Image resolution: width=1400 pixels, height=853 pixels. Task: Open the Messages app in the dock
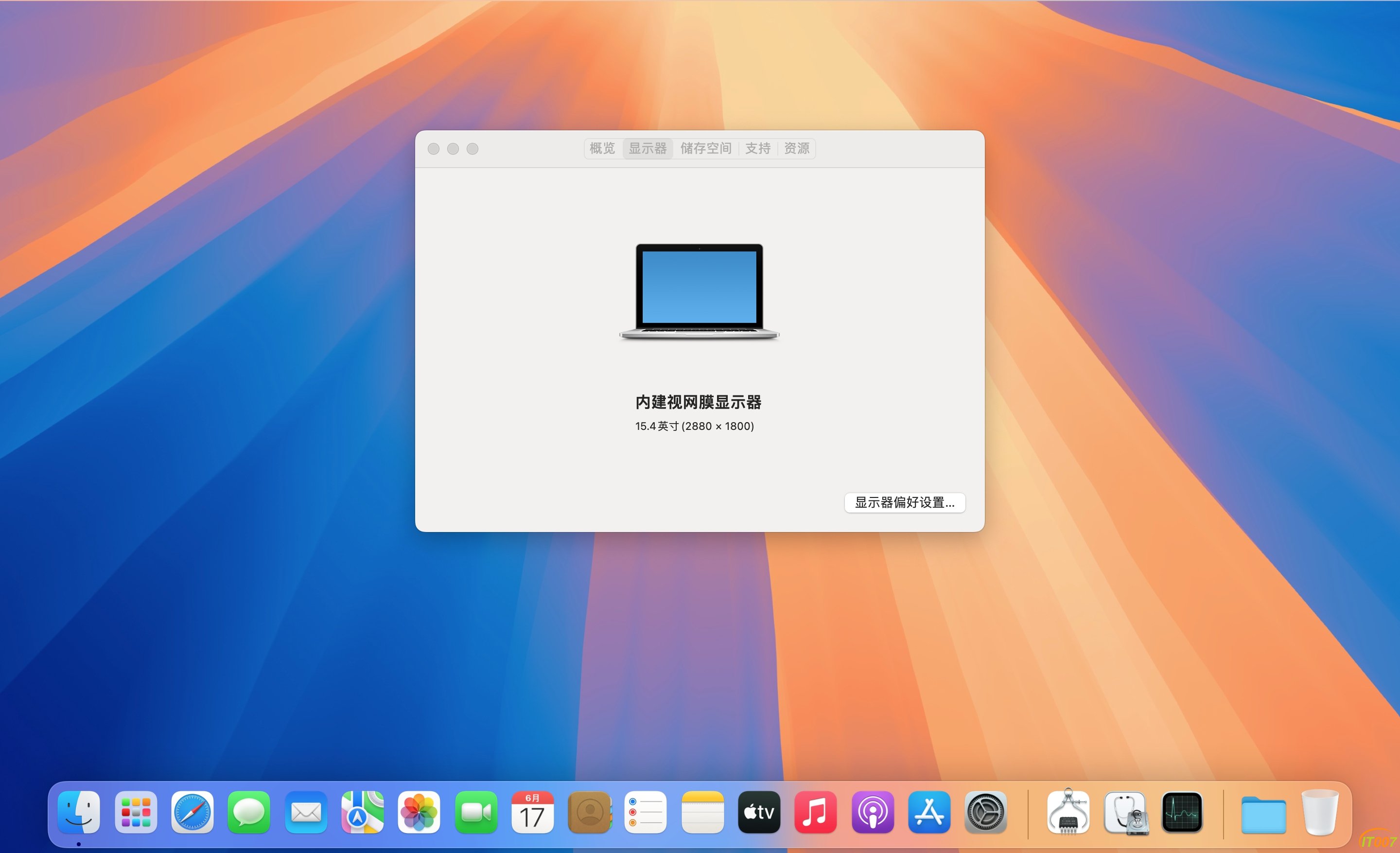(249, 812)
